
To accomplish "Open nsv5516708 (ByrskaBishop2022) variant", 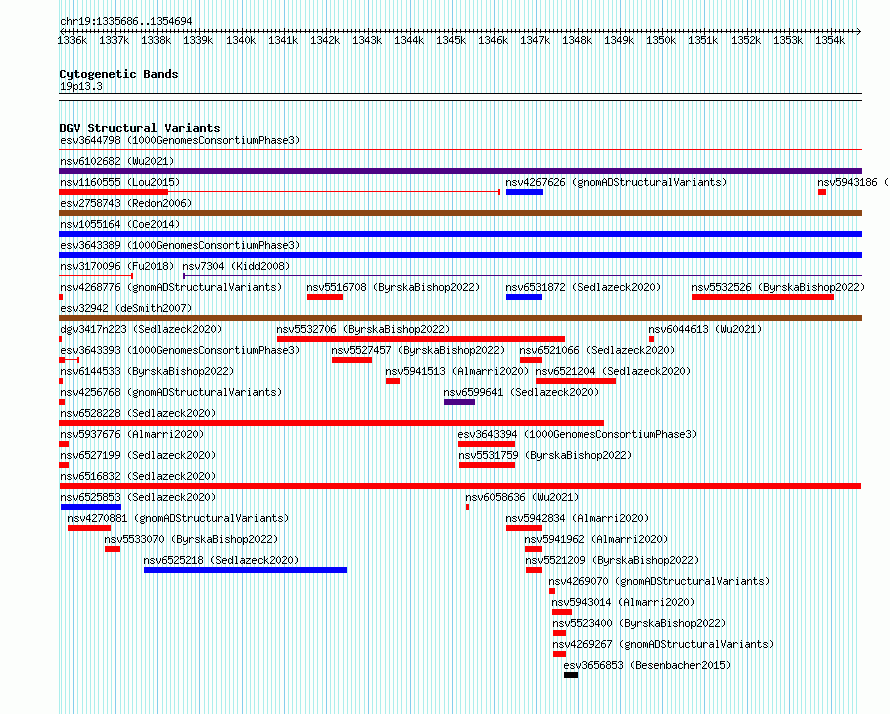I will click(393, 287).
